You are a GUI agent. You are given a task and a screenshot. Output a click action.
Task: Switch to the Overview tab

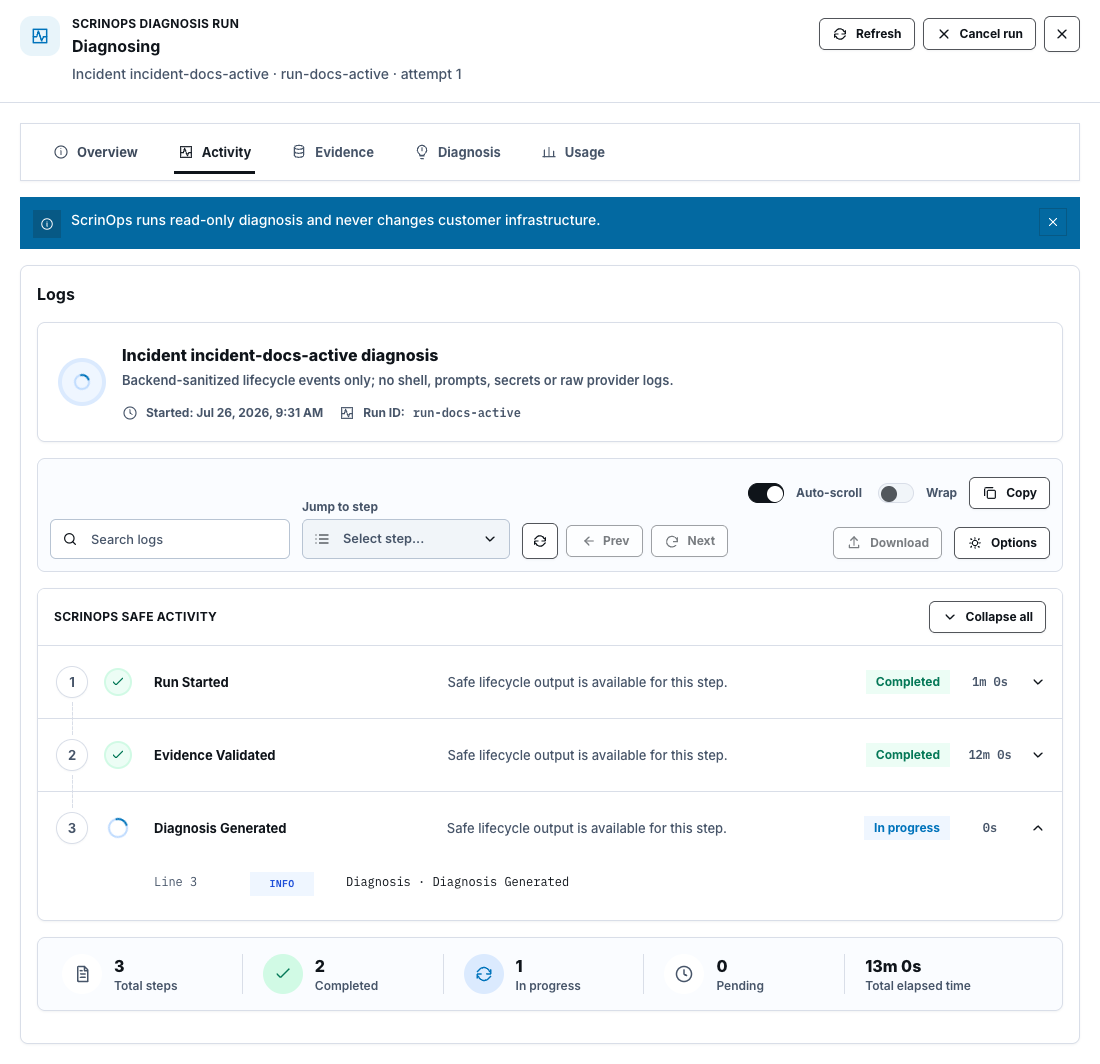pyautogui.click(x=95, y=152)
